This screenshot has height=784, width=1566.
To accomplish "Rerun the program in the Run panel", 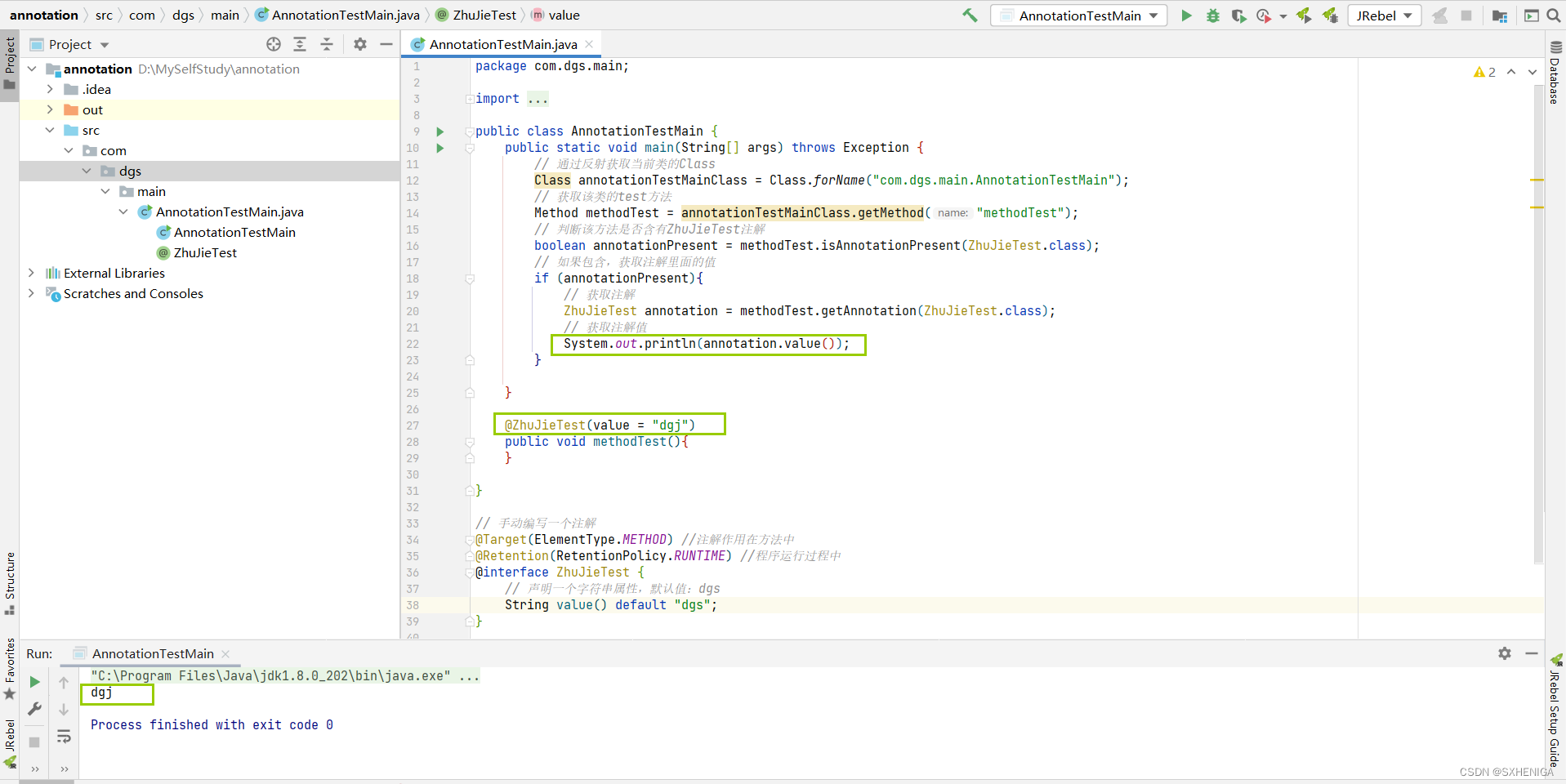I will (34, 681).
